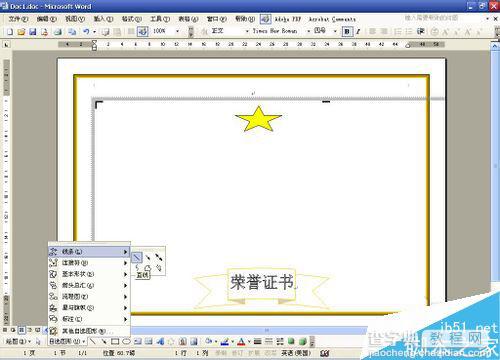Open Shadow Style on Drawing toolbar
Viewport: 500px width, 360px height.
[x=291, y=341]
